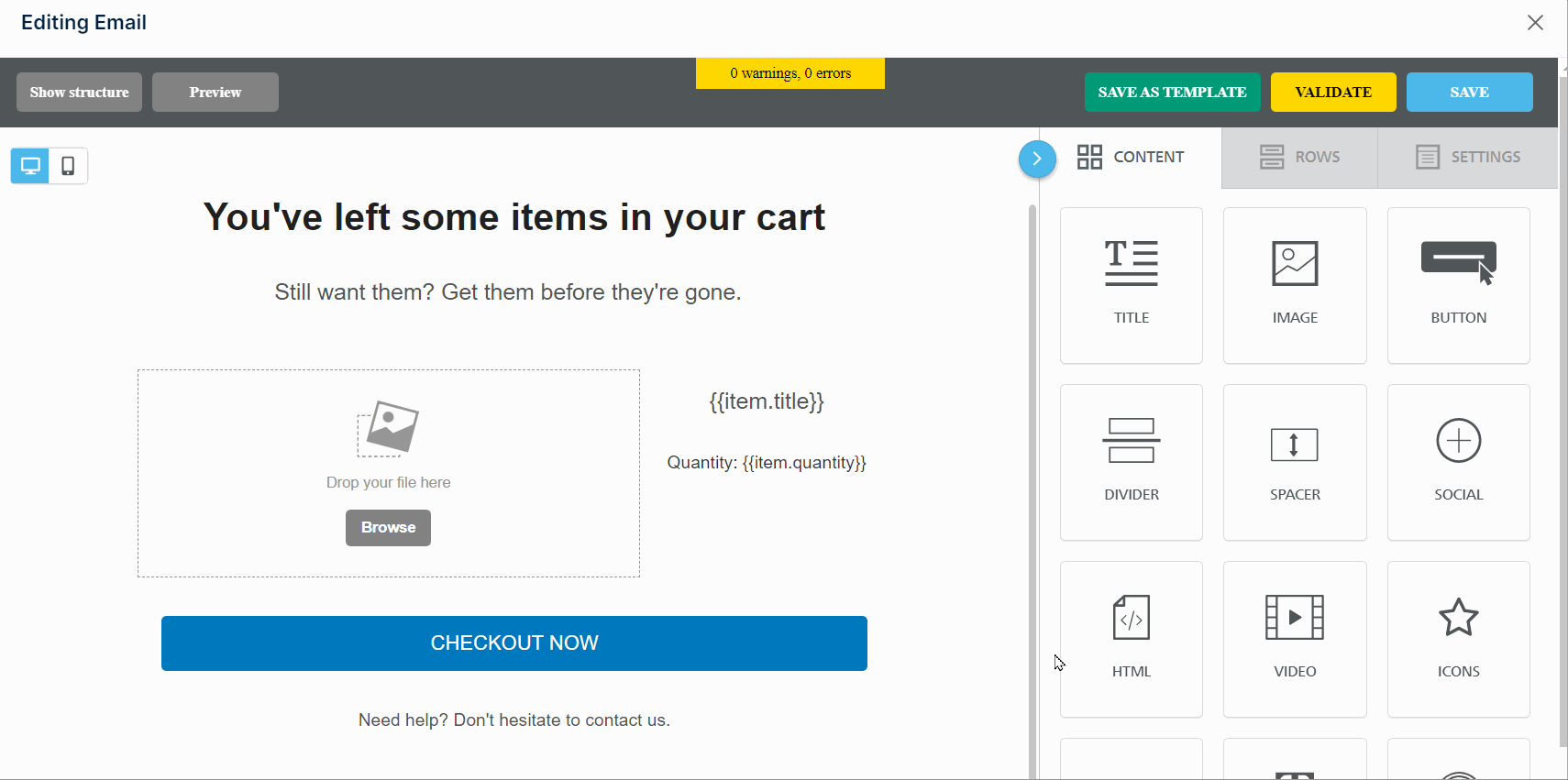The image size is (1568, 780).
Task: Select the Image content block
Action: [x=1294, y=285]
